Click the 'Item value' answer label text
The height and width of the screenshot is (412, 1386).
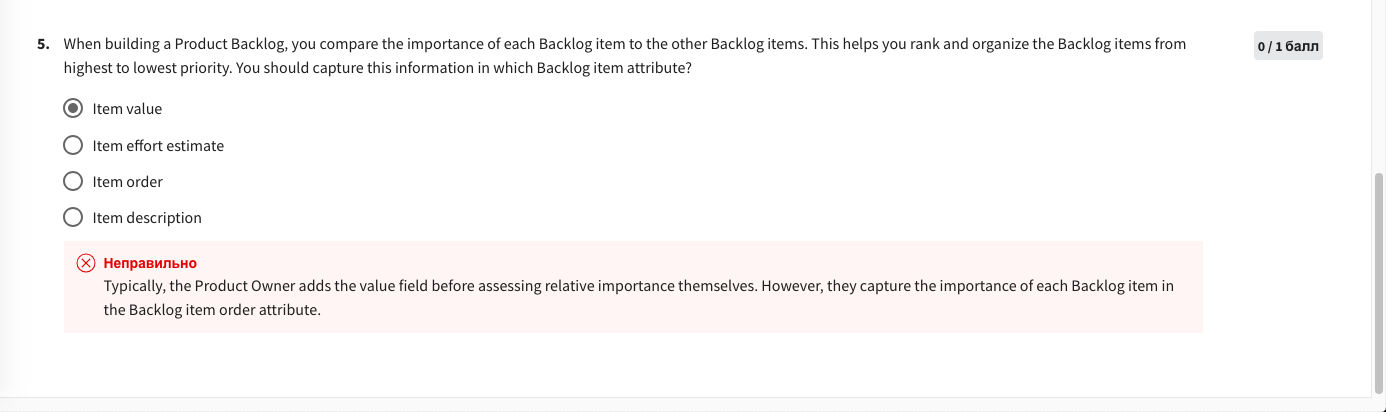click(127, 108)
